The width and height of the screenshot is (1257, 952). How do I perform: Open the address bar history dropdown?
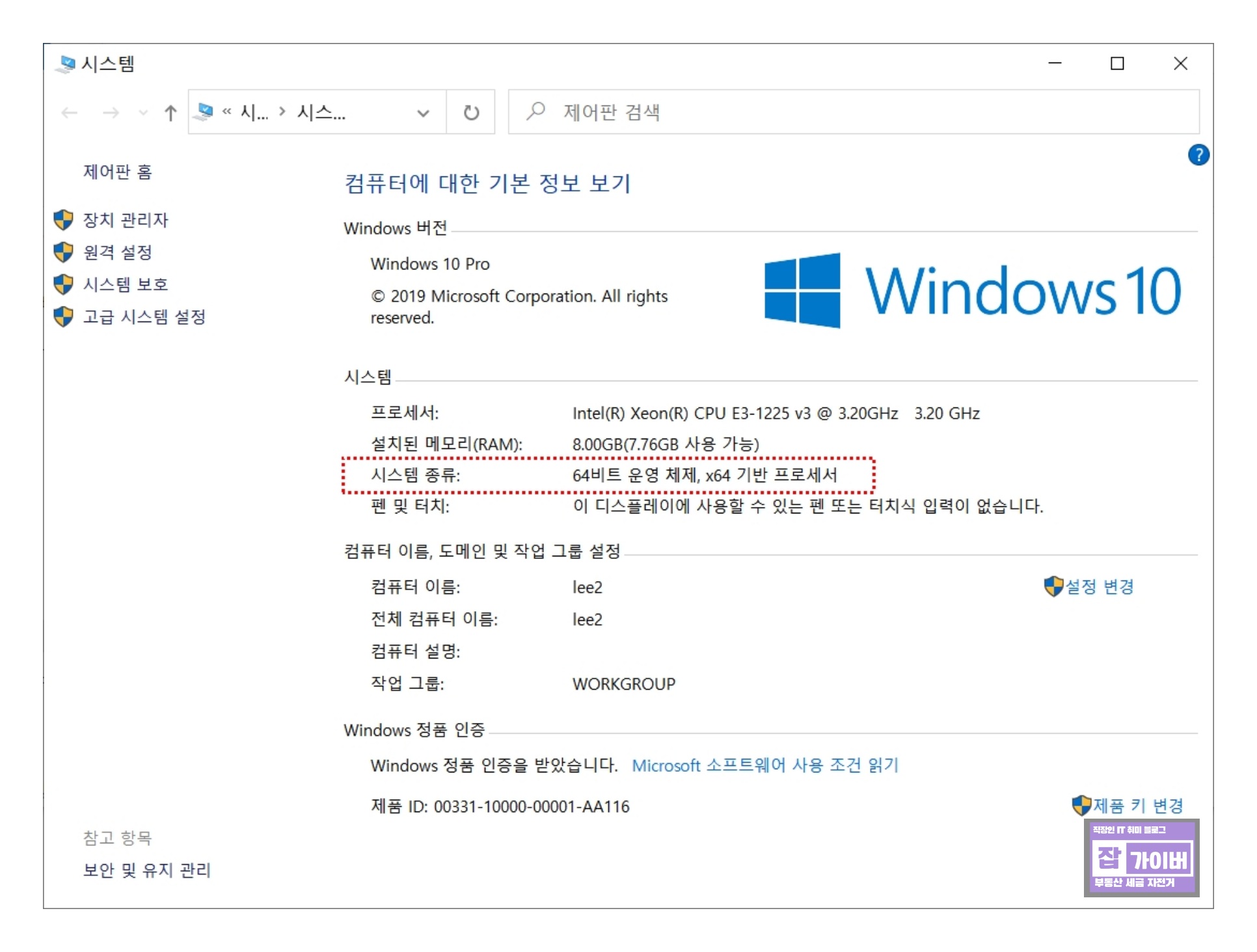click(x=423, y=113)
